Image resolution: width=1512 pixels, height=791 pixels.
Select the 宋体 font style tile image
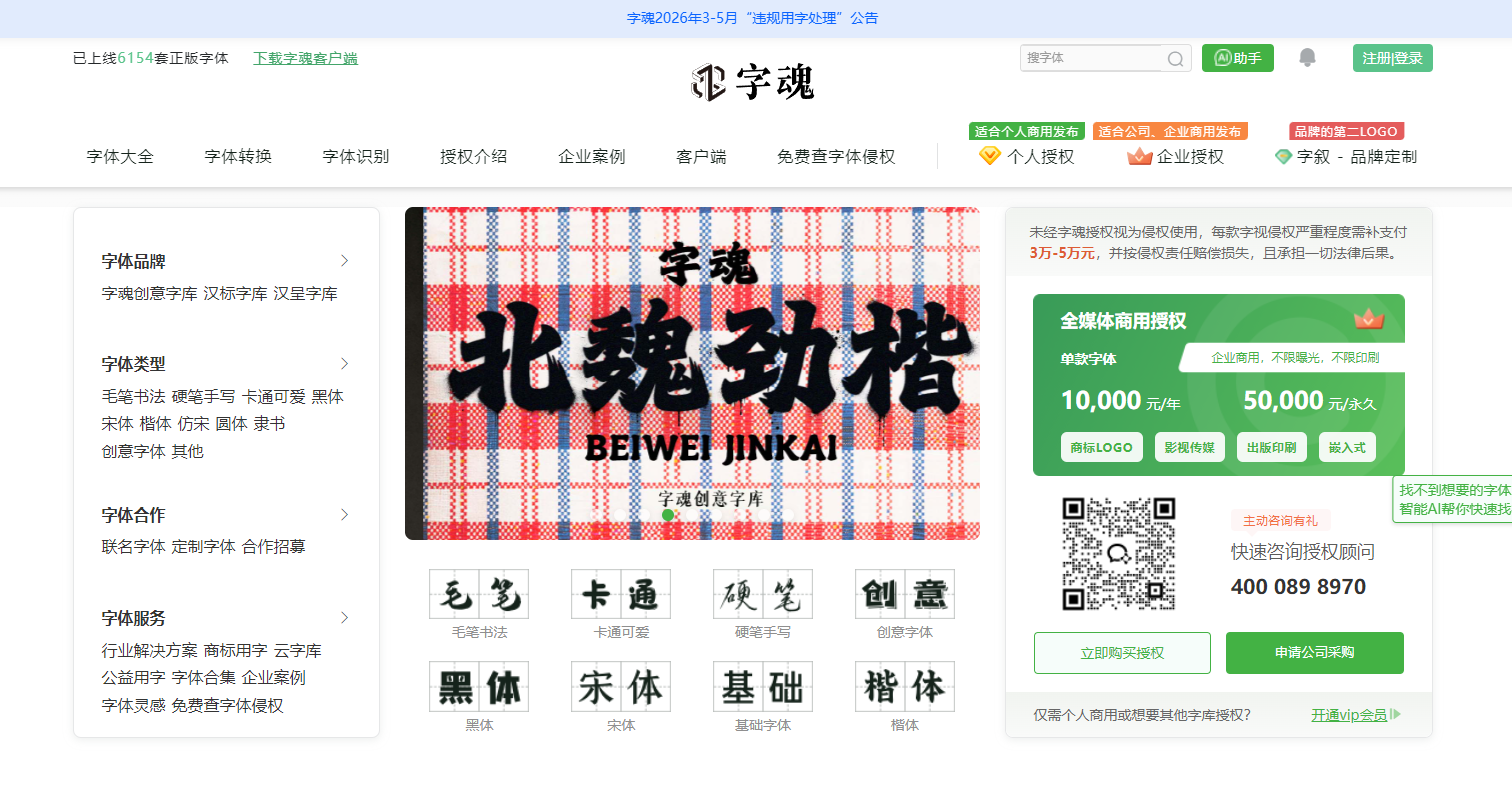point(621,686)
